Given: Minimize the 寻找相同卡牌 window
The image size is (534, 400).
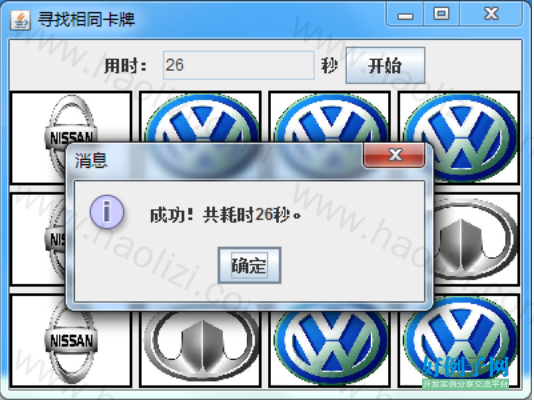Looking at the screenshot, I should tap(405, 14).
